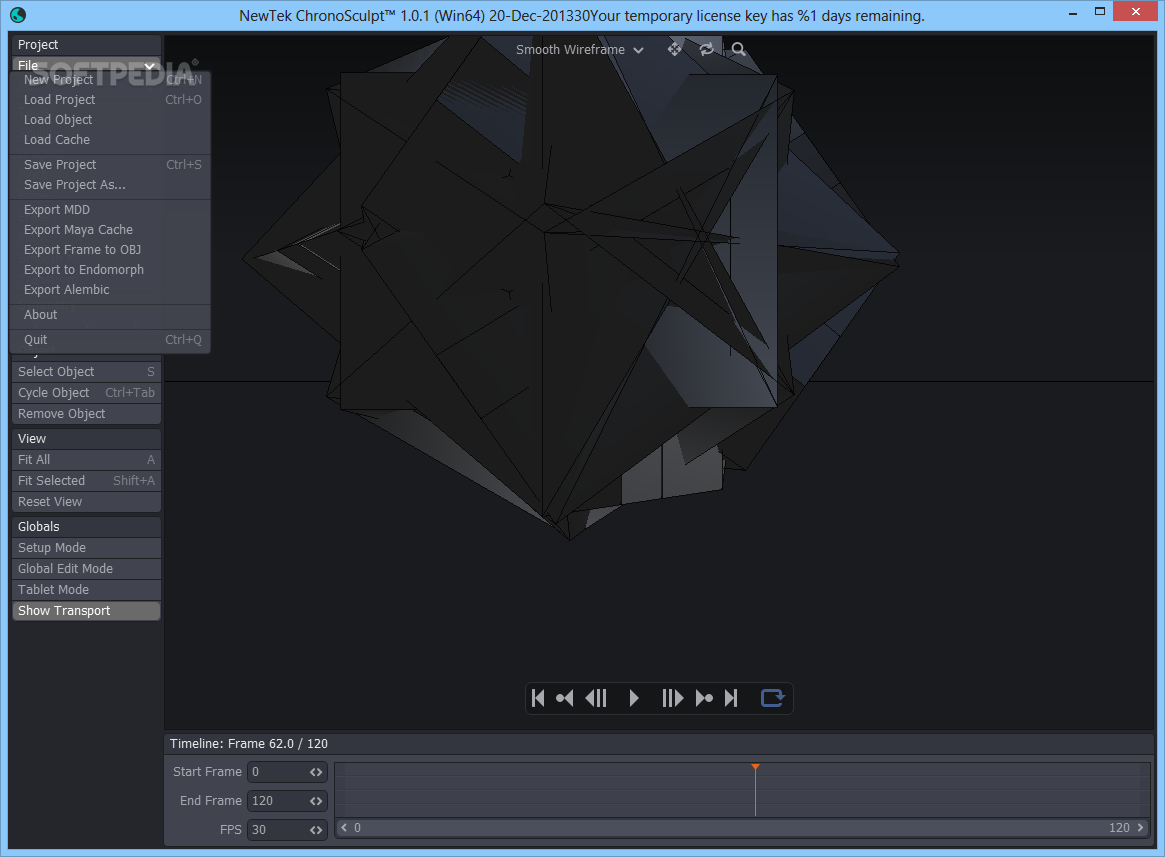Choose Quit from File menu
The height and width of the screenshot is (857, 1165).
112,340
